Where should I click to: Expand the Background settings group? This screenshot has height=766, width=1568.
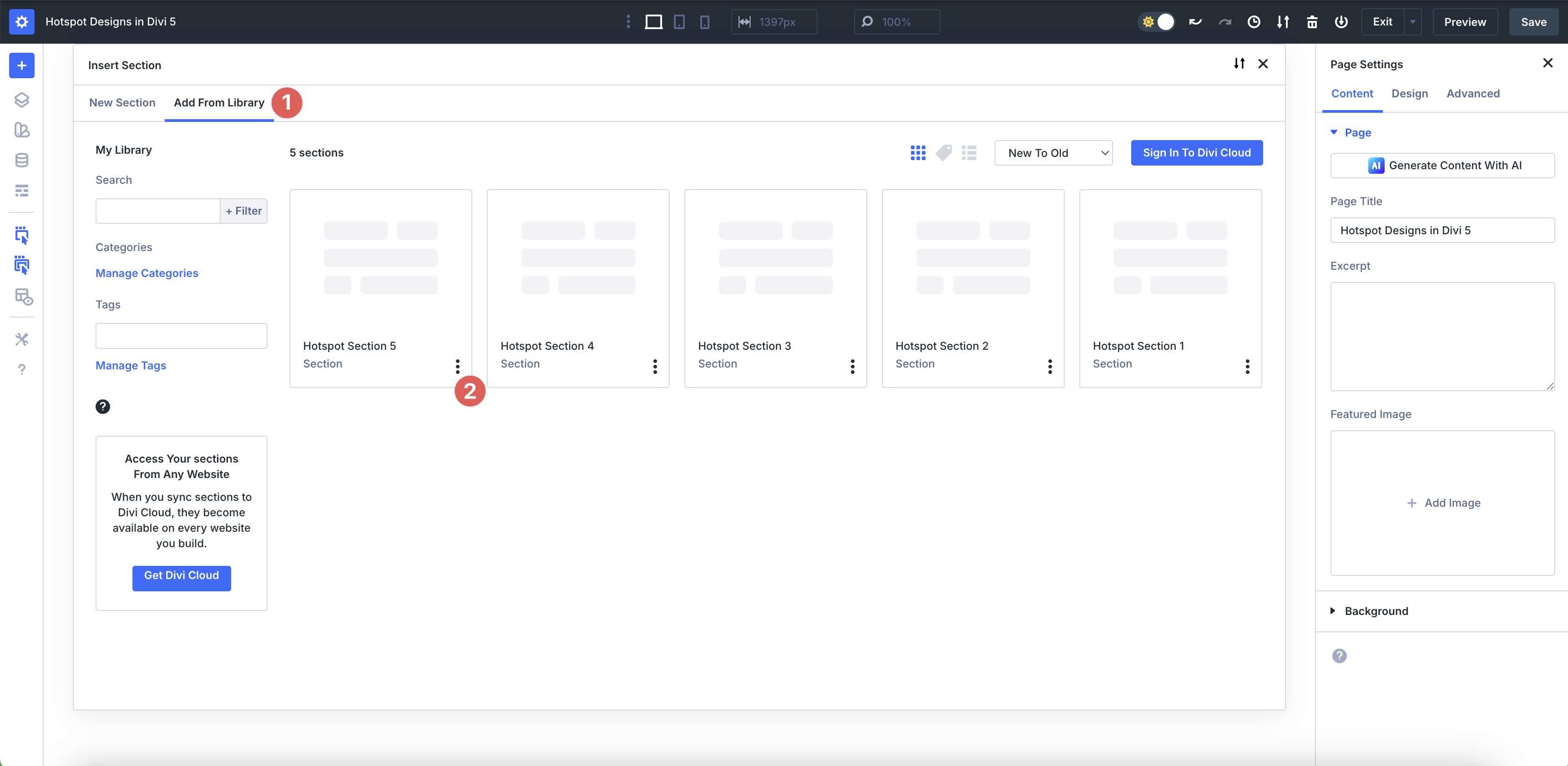1376,611
